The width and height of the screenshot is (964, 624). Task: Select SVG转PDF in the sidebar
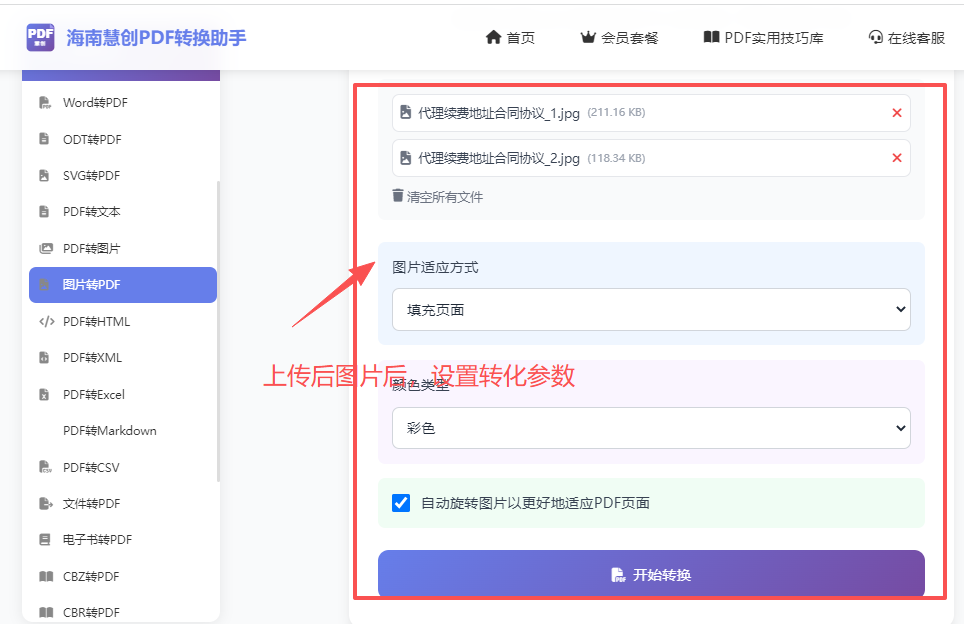coord(123,176)
